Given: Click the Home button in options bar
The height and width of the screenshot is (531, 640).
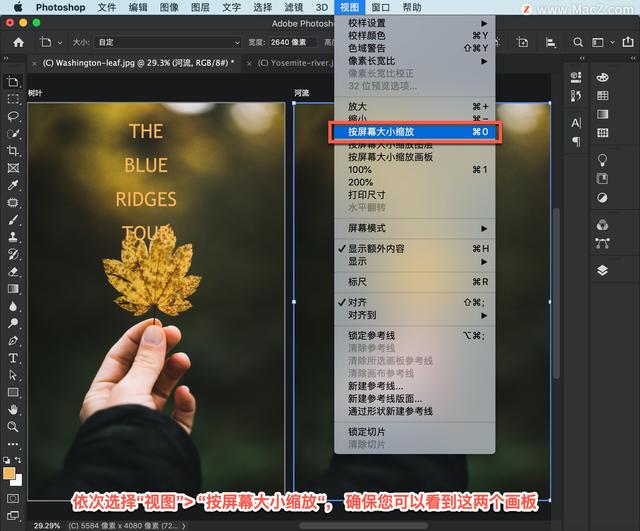Looking at the screenshot, I should (18, 42).
